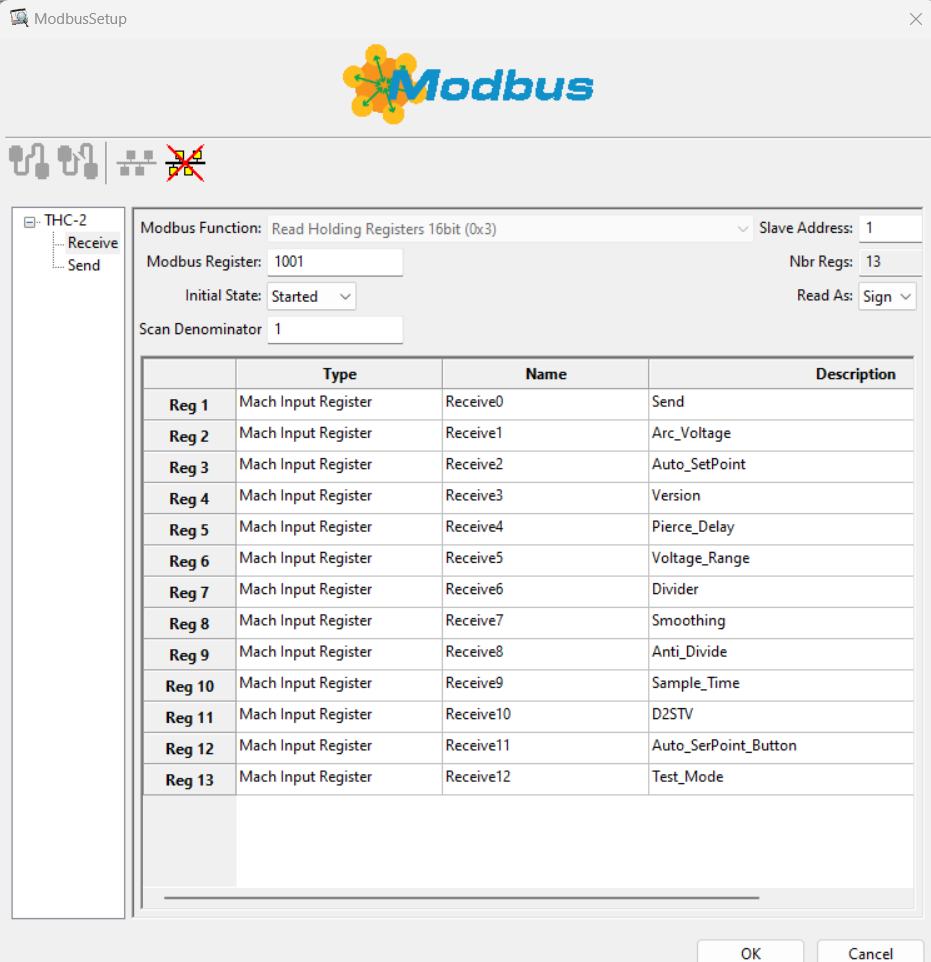Image resolution: width=931 pixels, height=962 pixels.
Task: Select the Reg 13 row header
Action: (189, 780)
